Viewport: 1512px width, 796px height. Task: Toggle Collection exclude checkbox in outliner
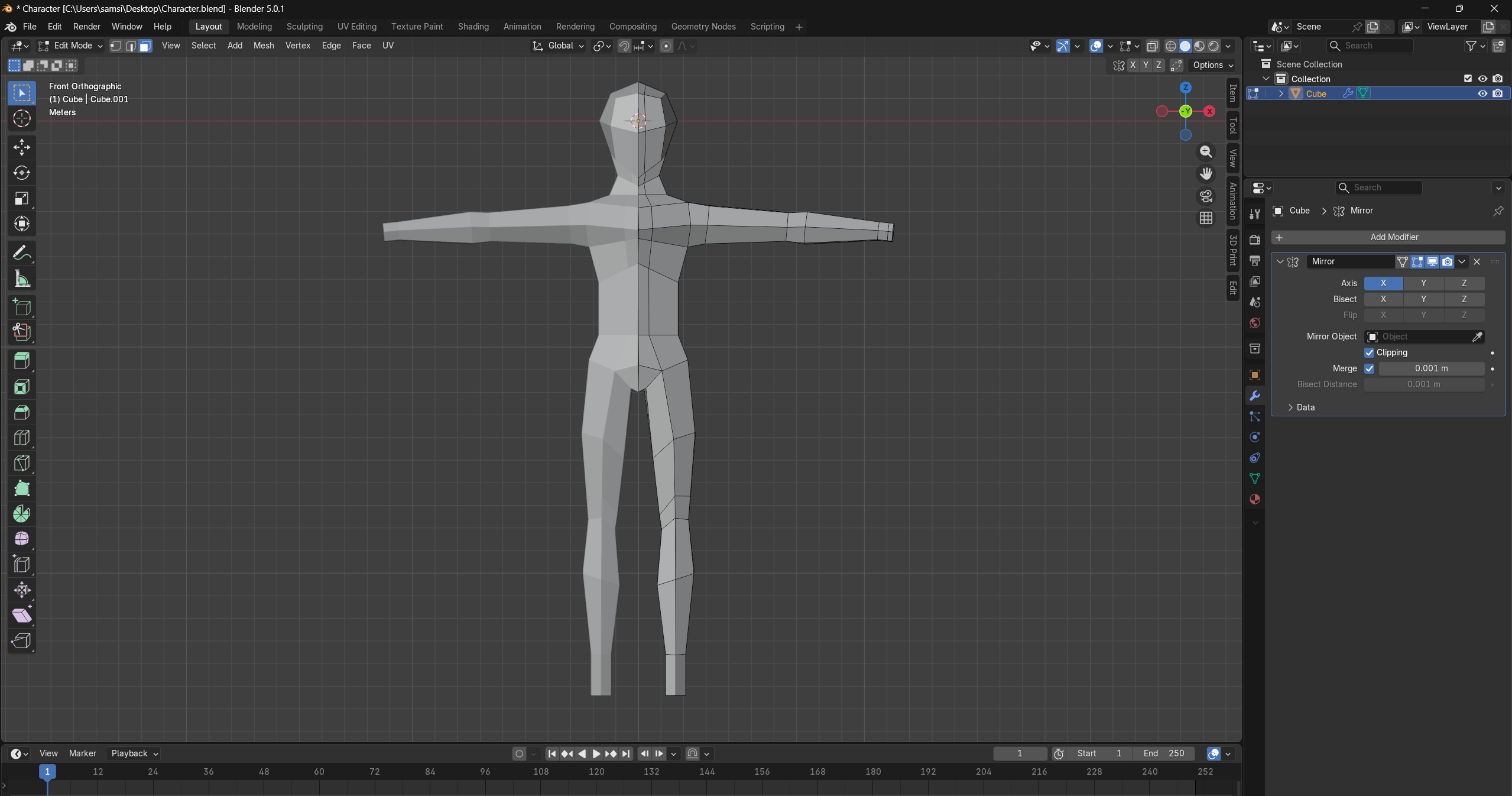1468,79
